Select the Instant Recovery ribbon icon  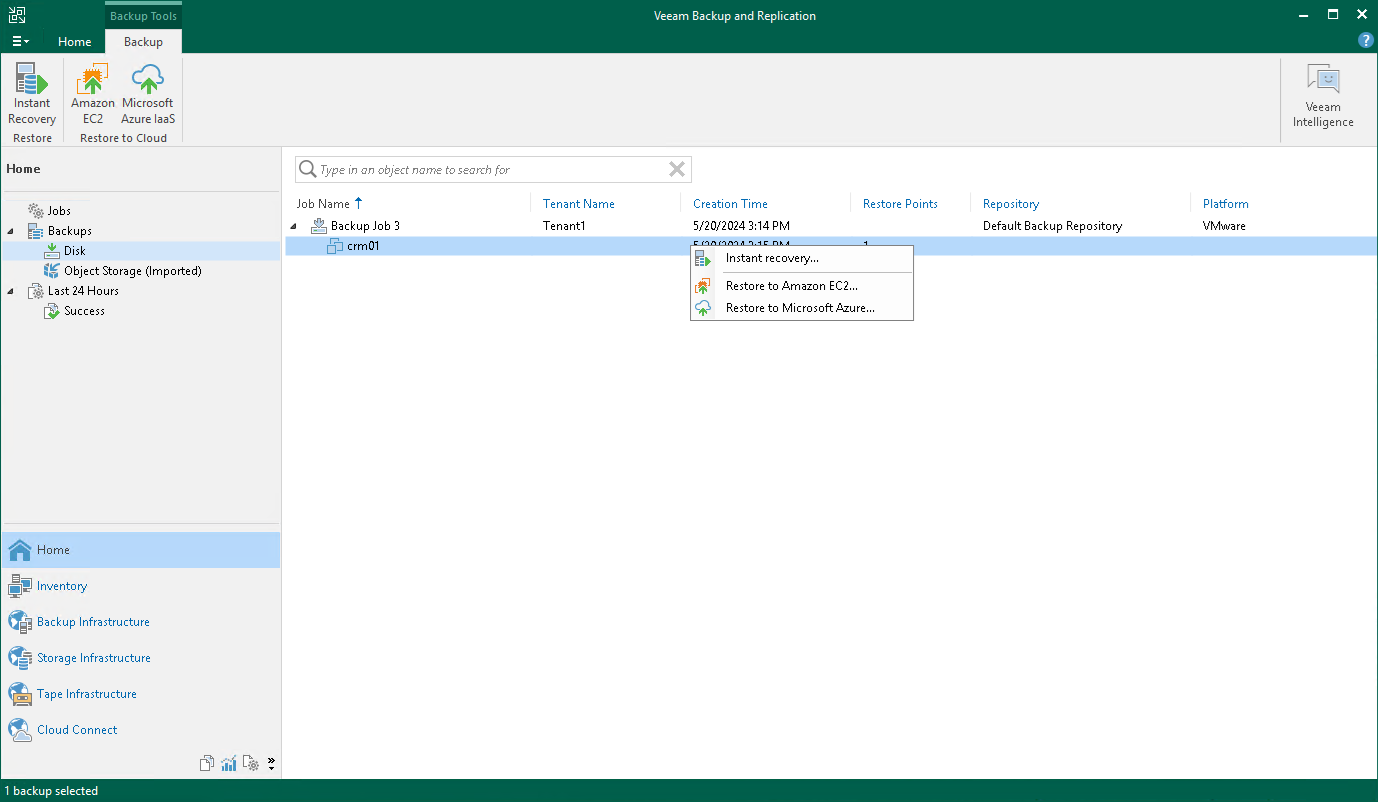pyautogui.click(x=31, y=90)
